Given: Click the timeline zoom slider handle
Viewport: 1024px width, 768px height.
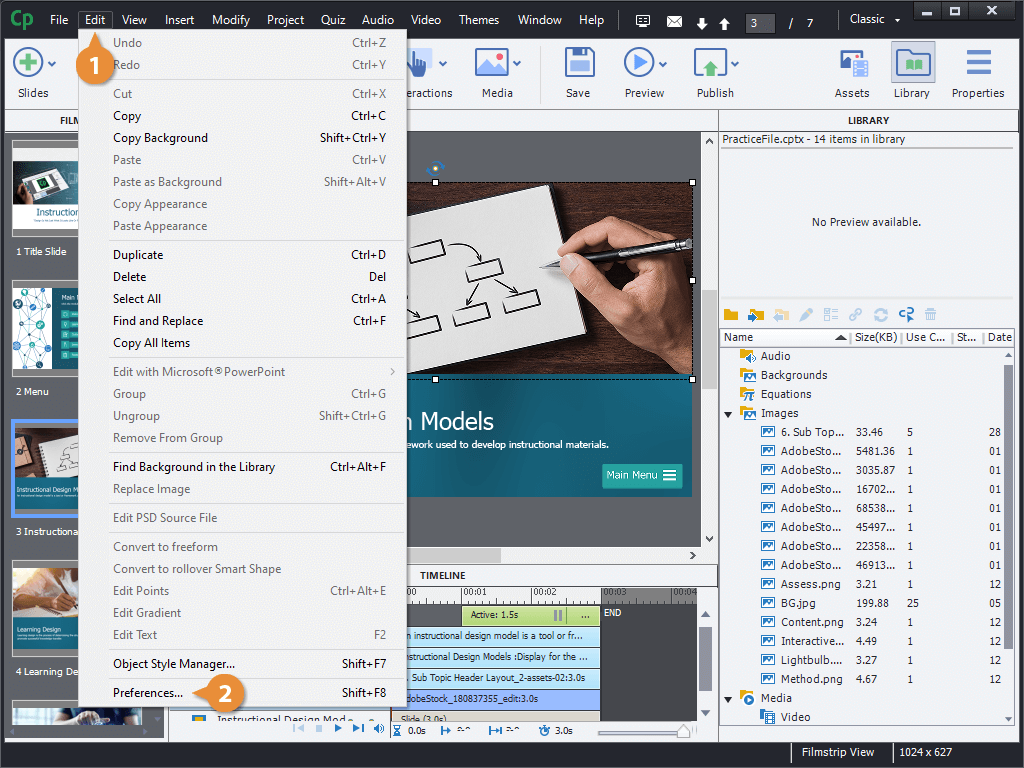Looking at the screenshot, I should tap(683, 731).
